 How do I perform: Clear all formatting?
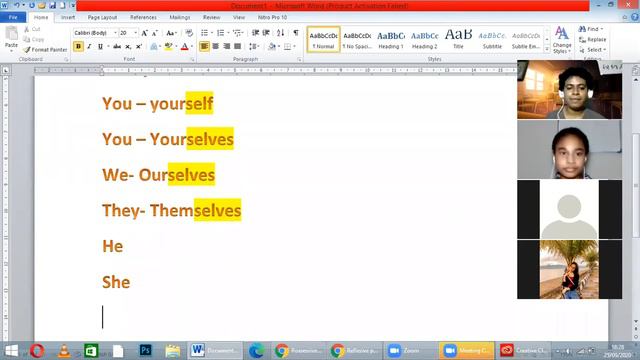[189, 33]
